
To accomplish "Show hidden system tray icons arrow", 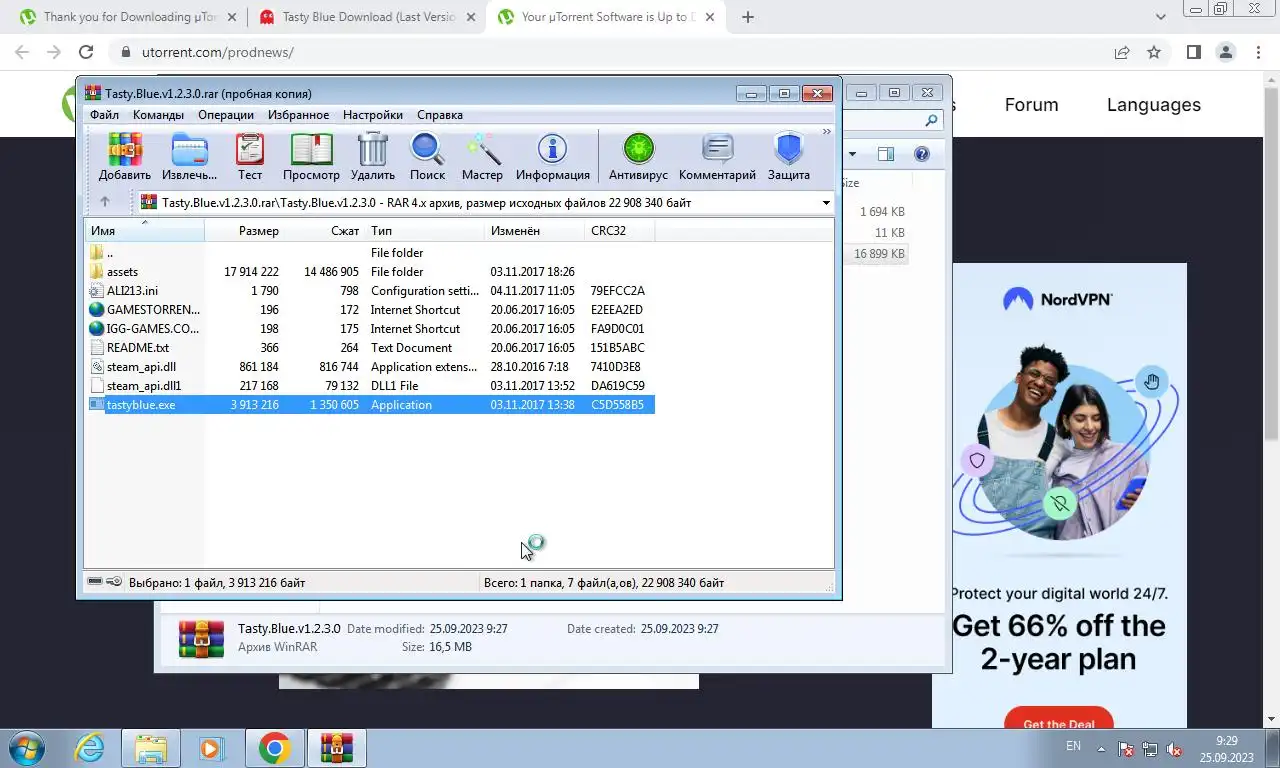I will 1102,748.
